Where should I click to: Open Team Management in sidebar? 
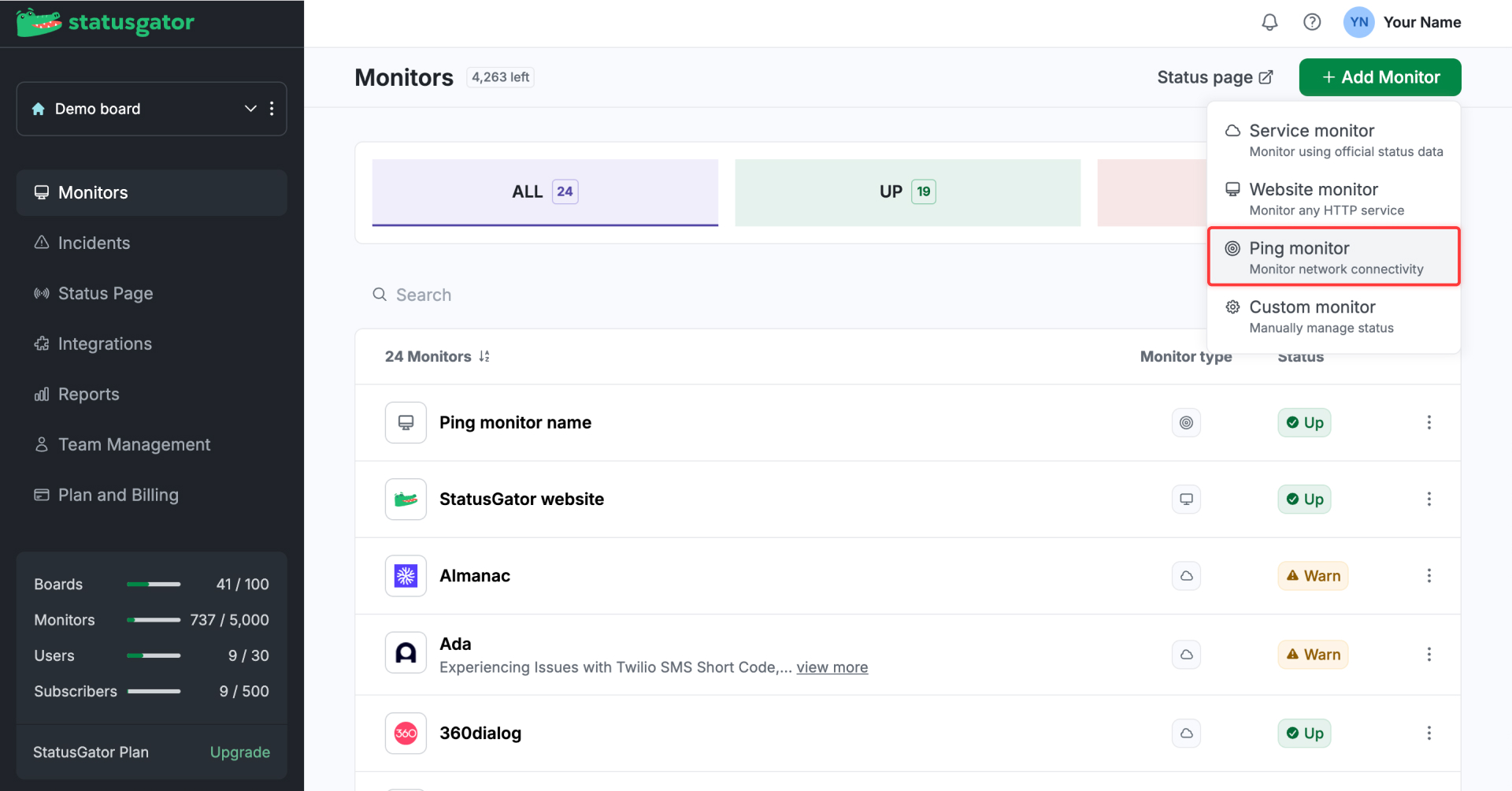[x=152, y=445]
